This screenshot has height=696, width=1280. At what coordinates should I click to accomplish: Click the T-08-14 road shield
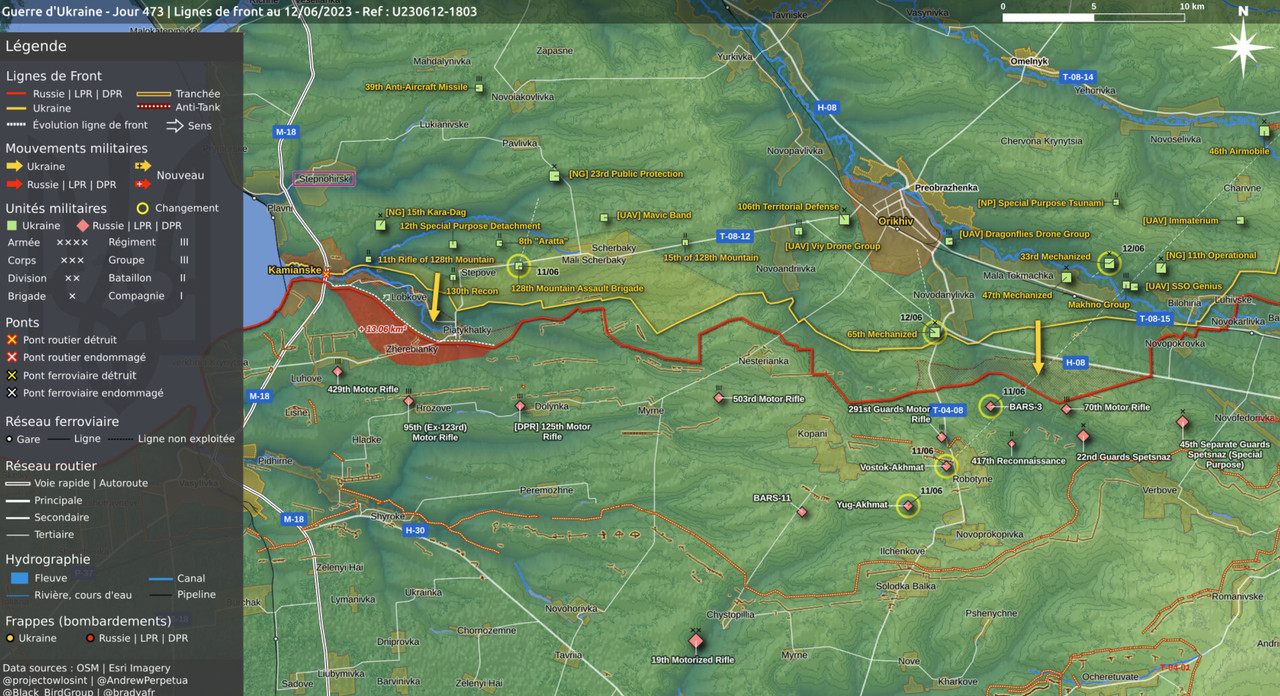[1078, 77]
